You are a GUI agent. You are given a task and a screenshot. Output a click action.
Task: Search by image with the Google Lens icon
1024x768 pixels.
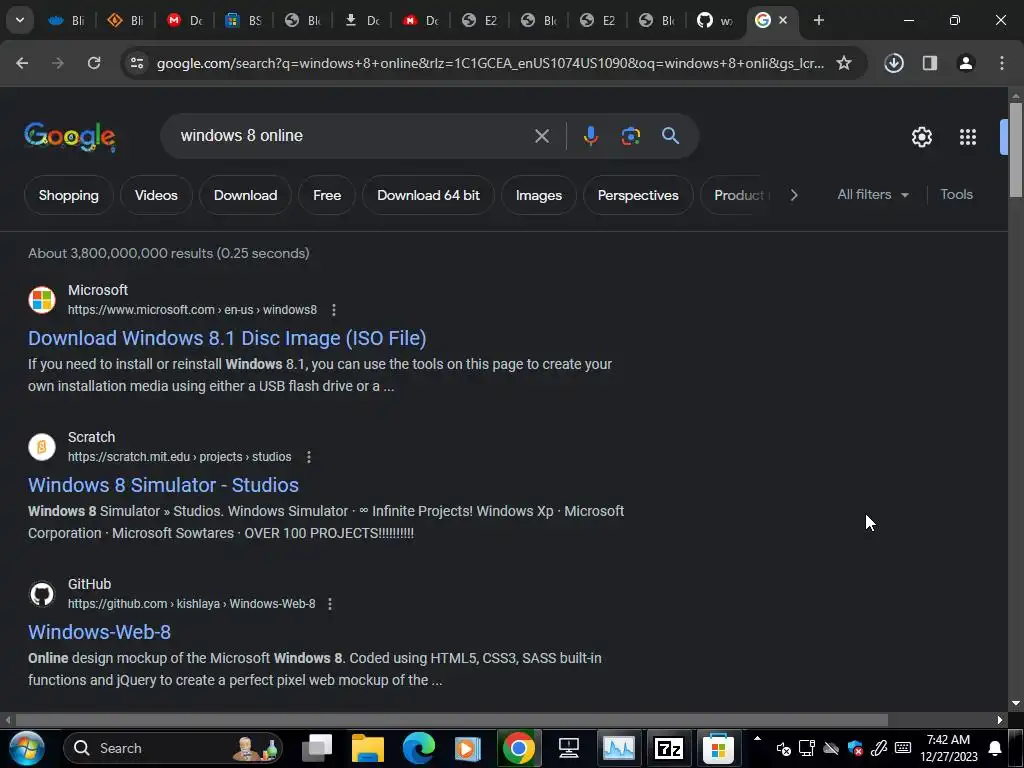(x=630, y=136)
